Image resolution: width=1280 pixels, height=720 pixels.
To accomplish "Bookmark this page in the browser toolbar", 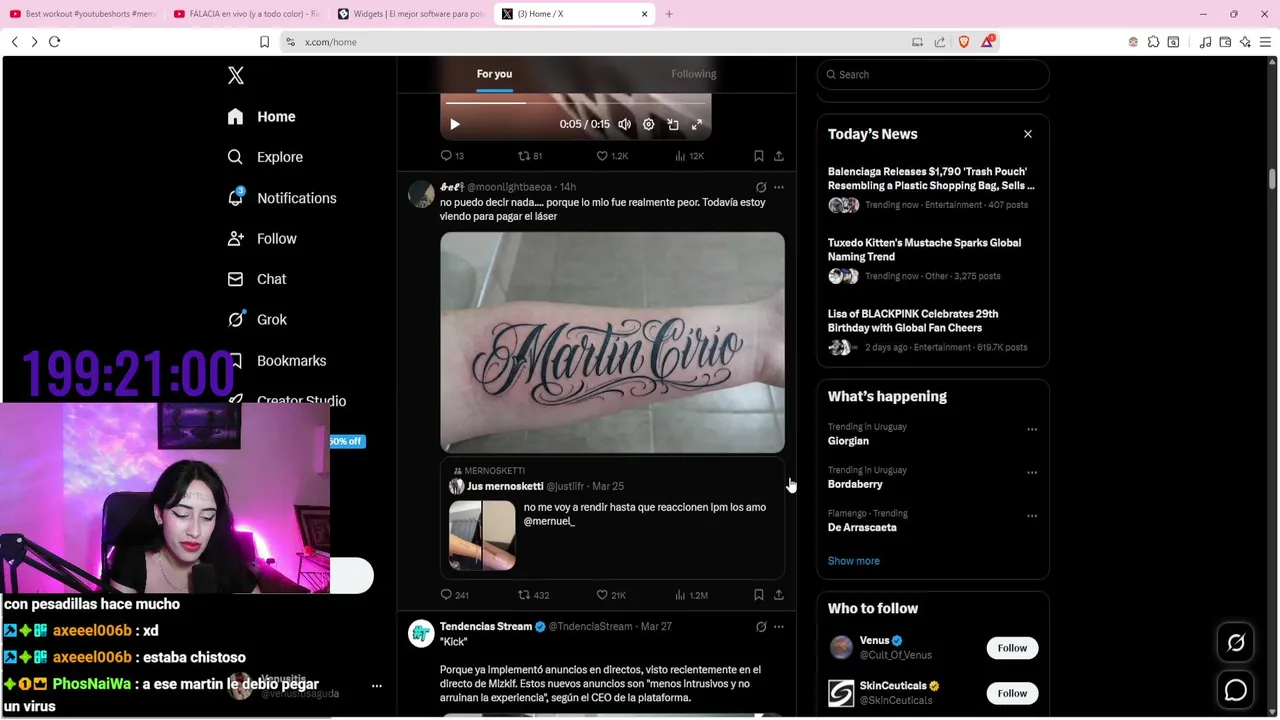I will 264,42.
